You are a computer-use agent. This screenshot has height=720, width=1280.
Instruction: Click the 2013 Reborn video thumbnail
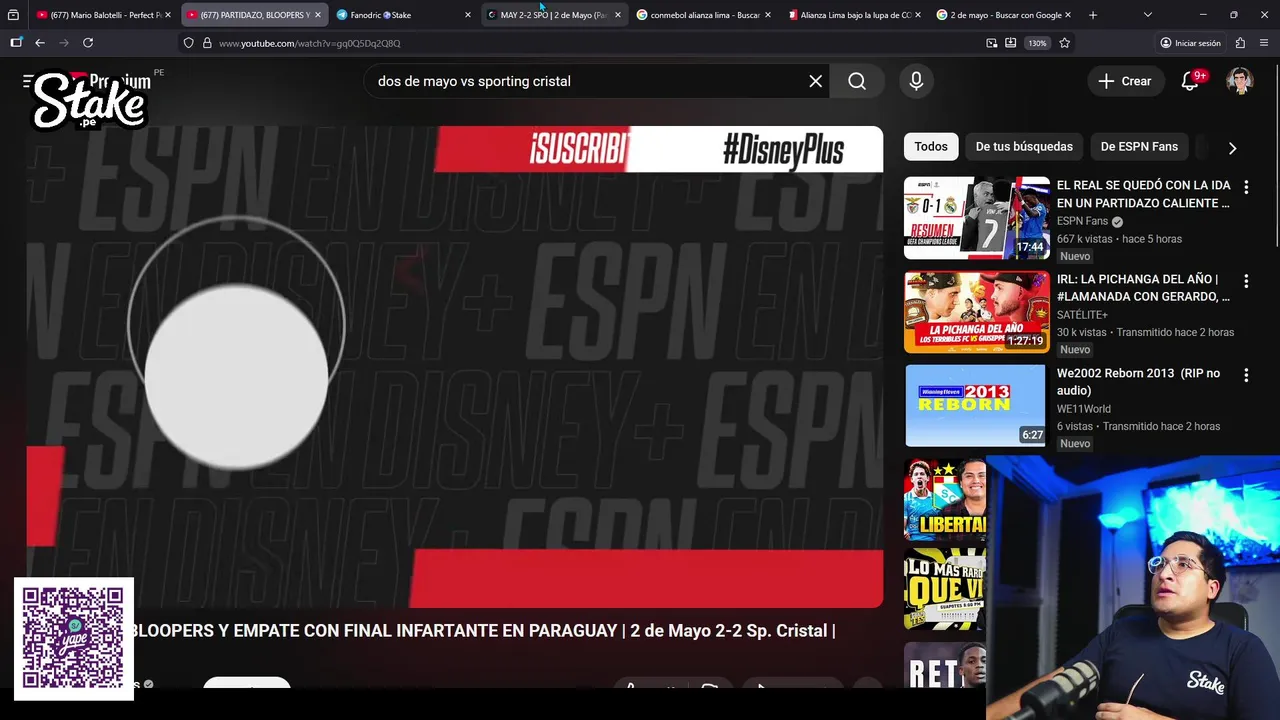click(975, 406)
